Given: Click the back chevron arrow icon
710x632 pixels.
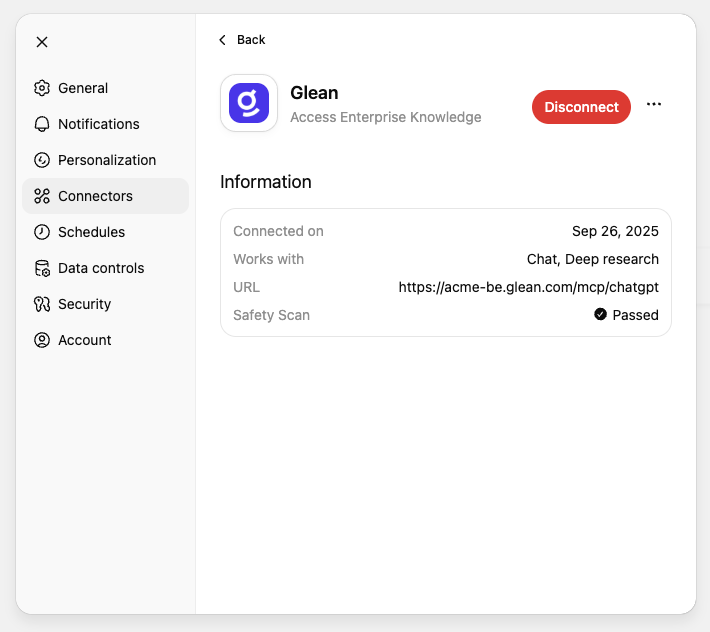Looking at the screenshot, I should (222, 40).
